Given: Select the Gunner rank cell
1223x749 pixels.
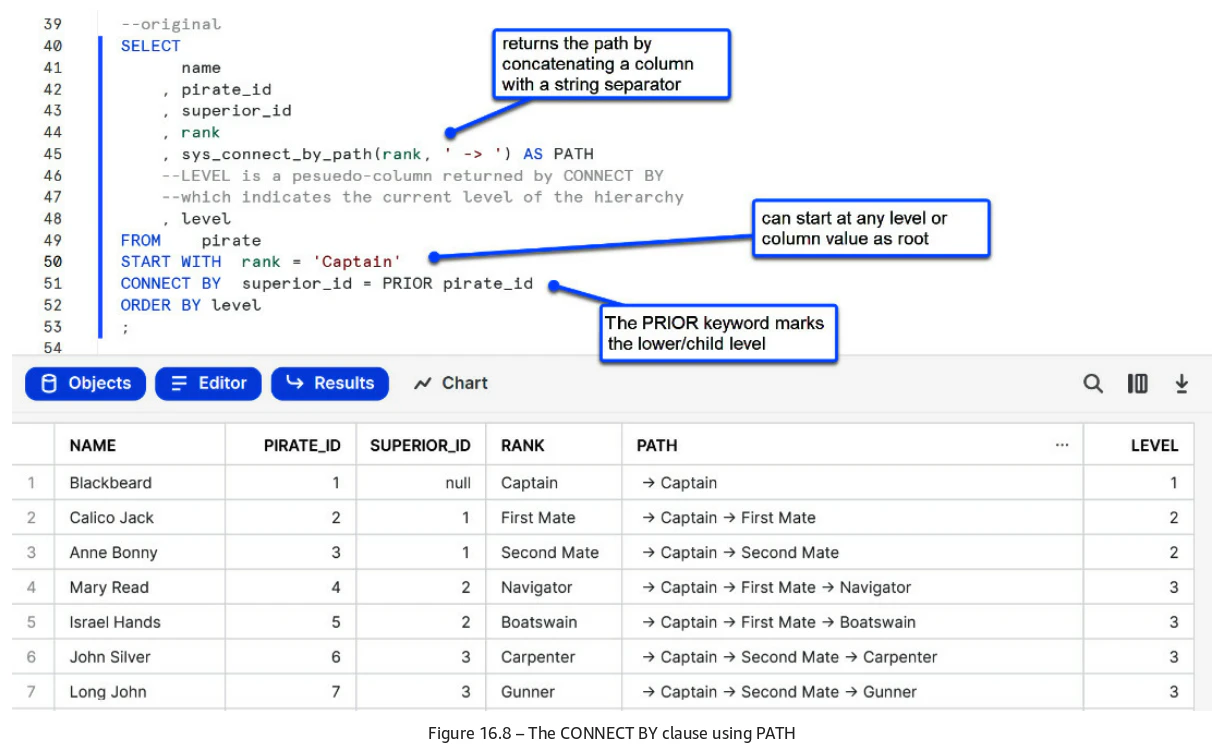Looking at the screenshot, I should pyautogui.click(x=554, y=692).
